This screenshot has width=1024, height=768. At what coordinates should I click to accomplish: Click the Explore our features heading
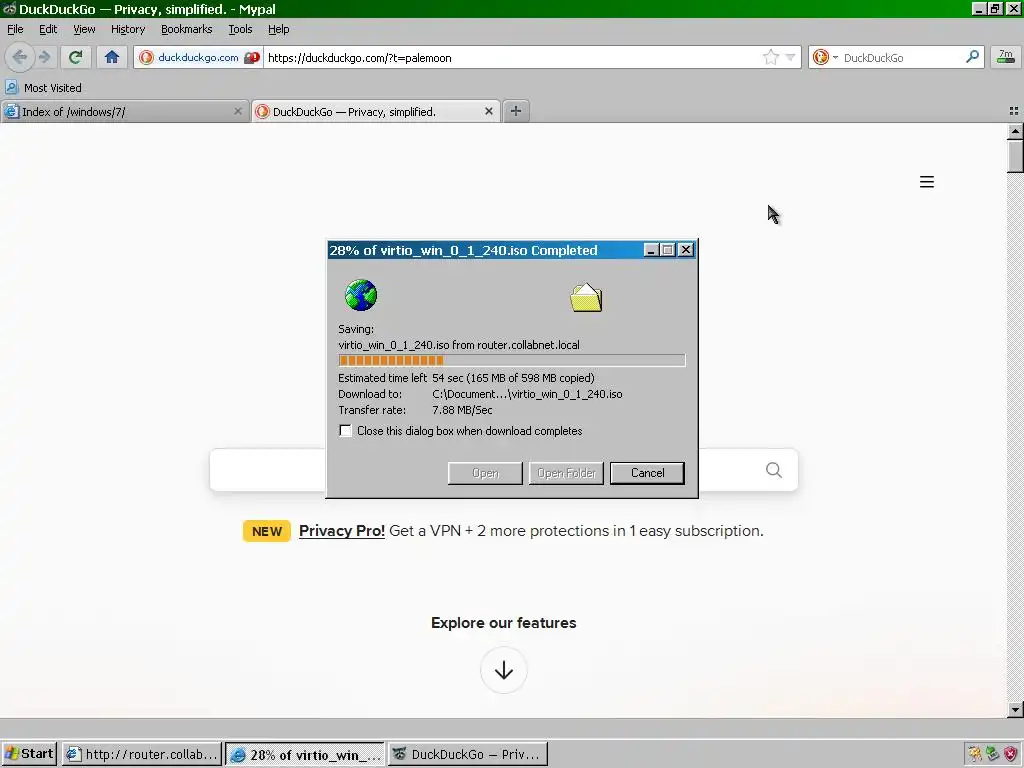point(504,623)
